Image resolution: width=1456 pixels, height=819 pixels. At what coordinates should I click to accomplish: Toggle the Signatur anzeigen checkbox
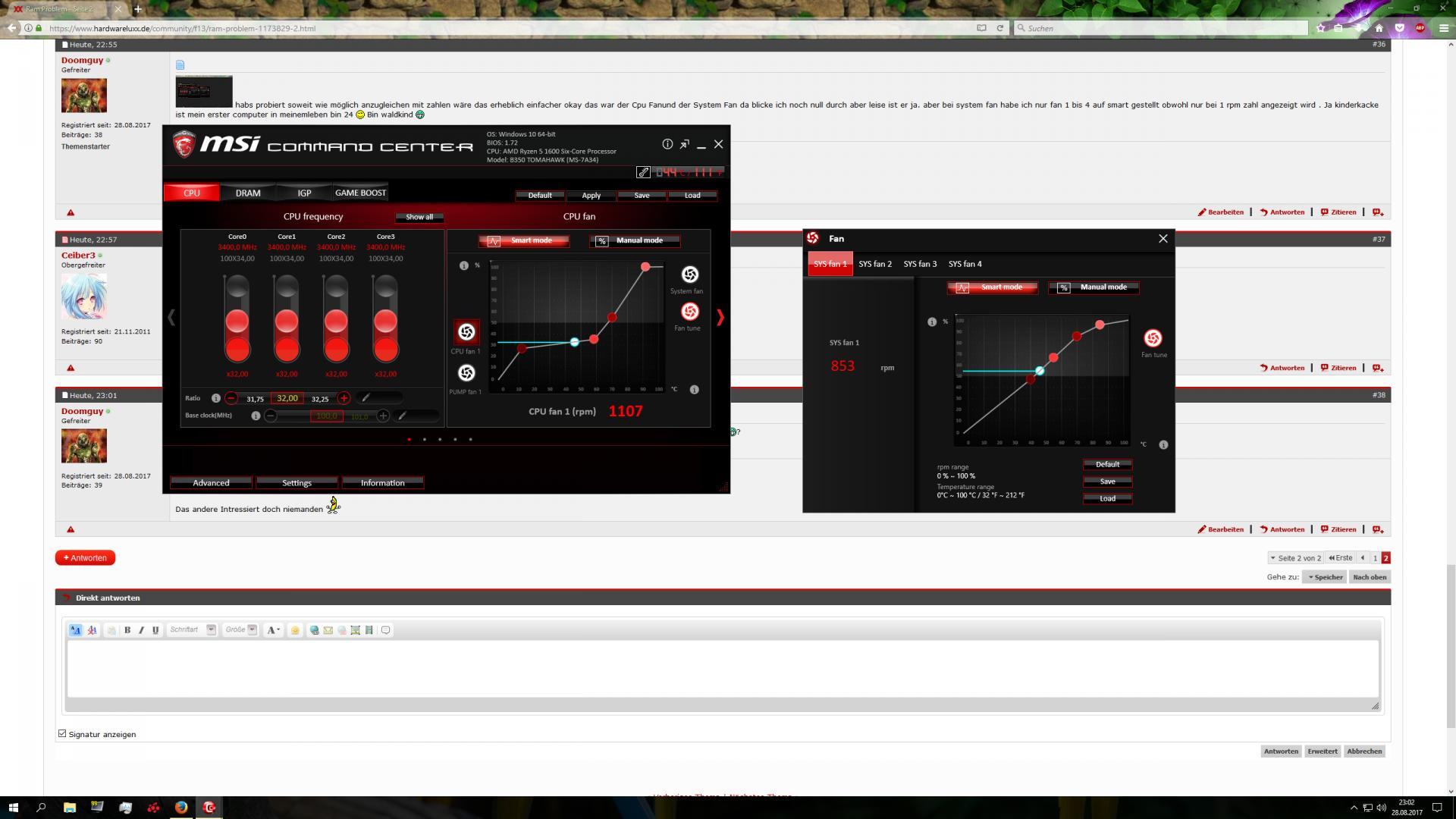coord(62,733)
